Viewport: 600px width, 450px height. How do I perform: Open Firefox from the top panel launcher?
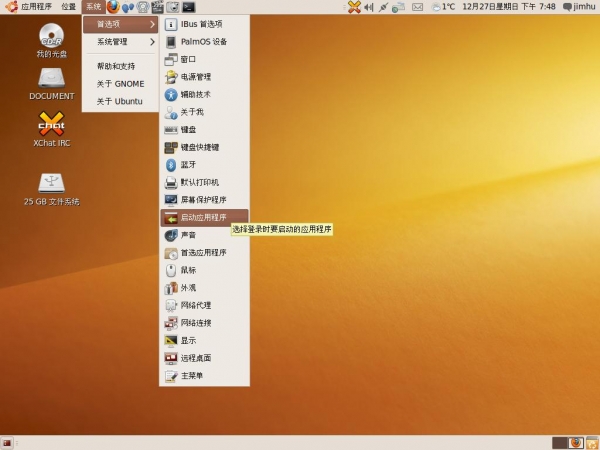tap(113, 7)
